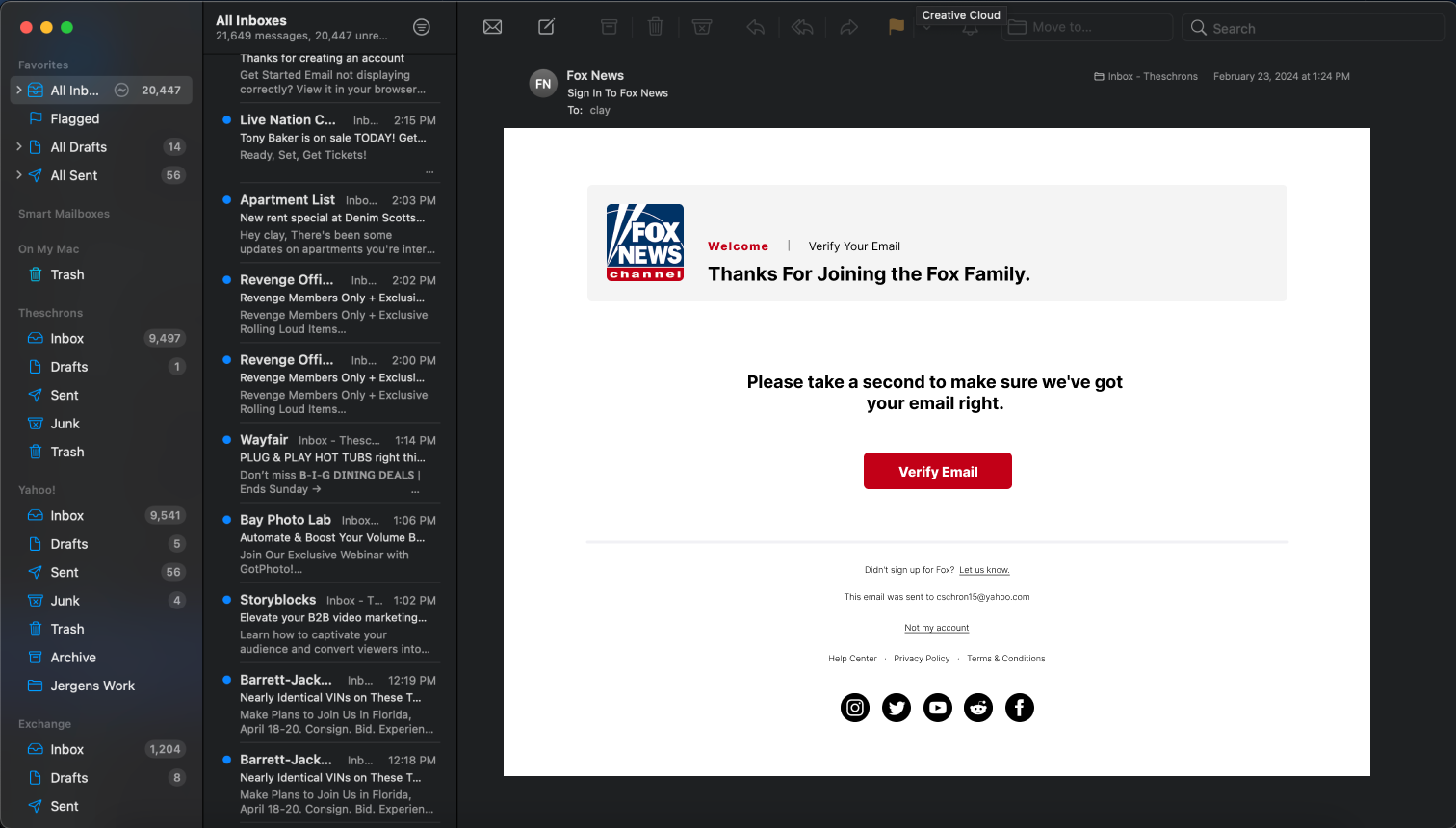Click the Favorites section header
The height and width of the screenshot is (828, 1456).
[43, 65]
